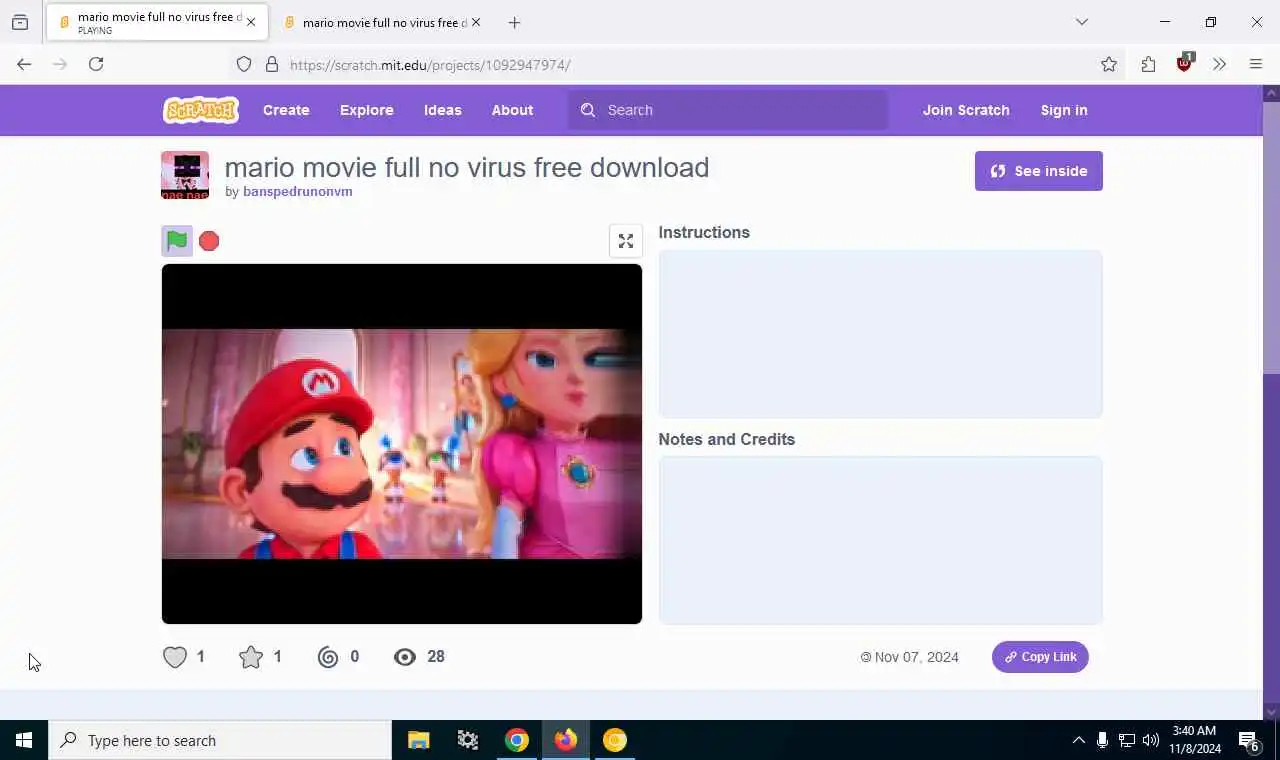This screenshot has width=1280, height=760.
Task: Open Settings gear in the taskbar
Action: click(467, 740)
